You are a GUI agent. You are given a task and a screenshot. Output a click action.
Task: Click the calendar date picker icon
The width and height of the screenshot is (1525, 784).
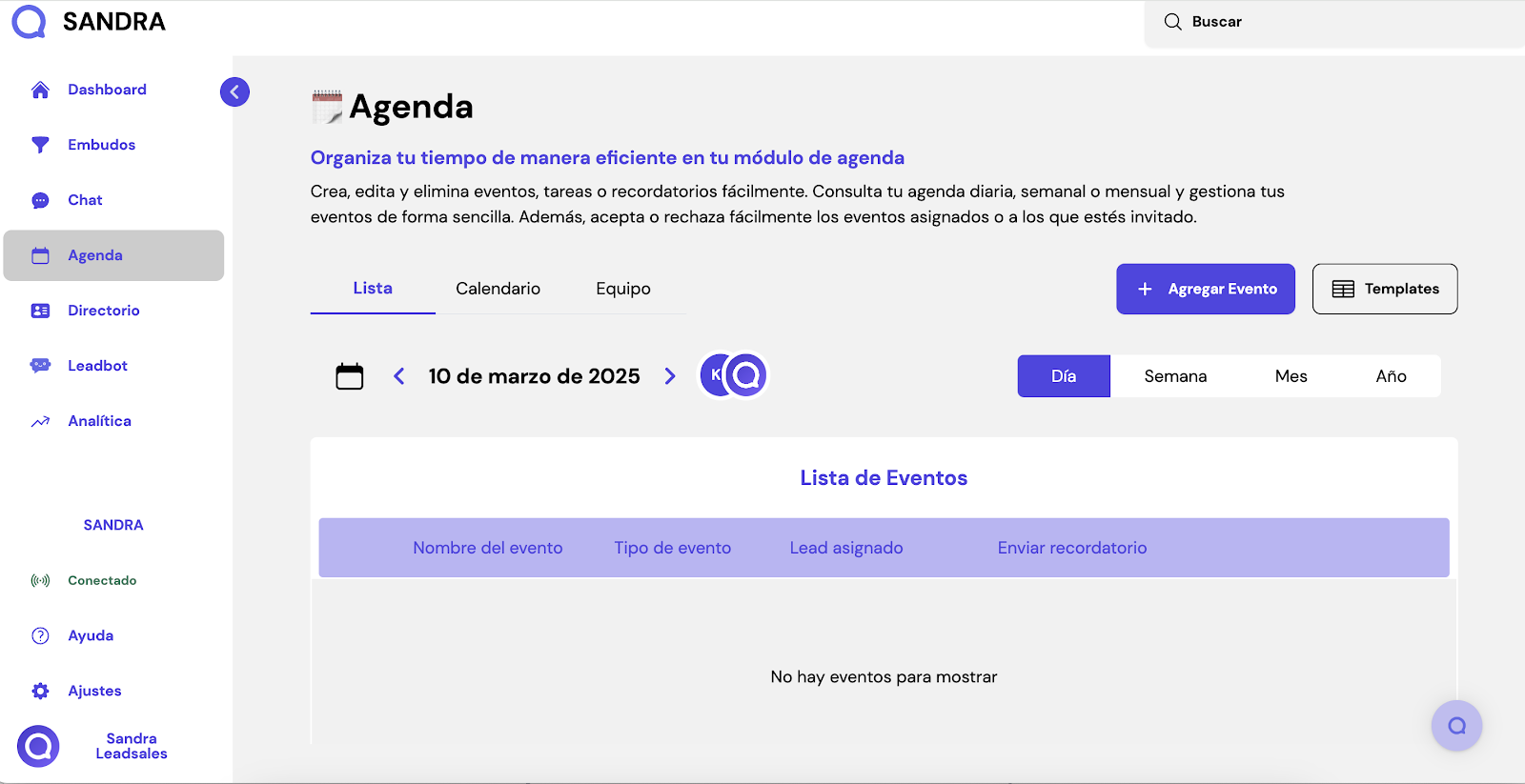coord(350,376)
